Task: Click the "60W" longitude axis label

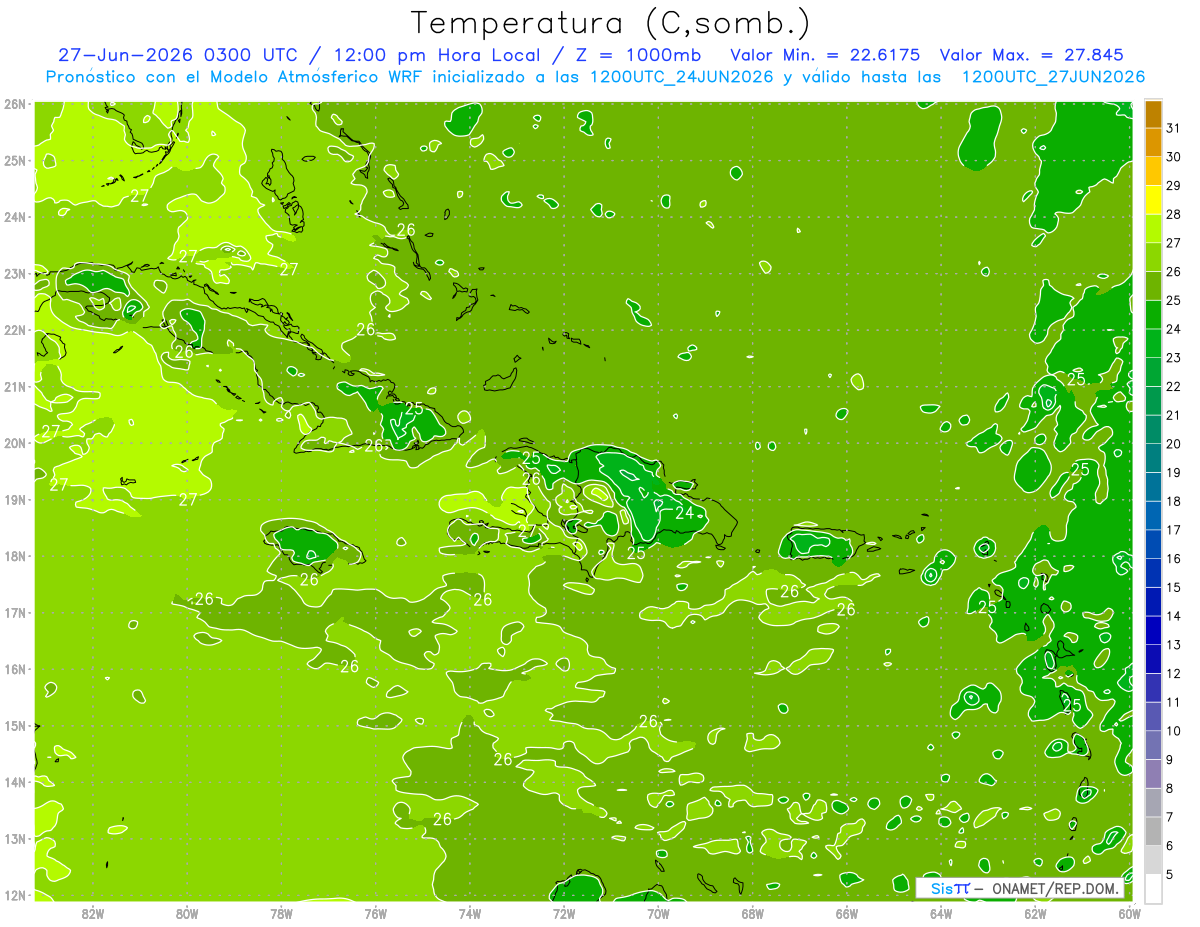Action: [x=1129, y=913]
